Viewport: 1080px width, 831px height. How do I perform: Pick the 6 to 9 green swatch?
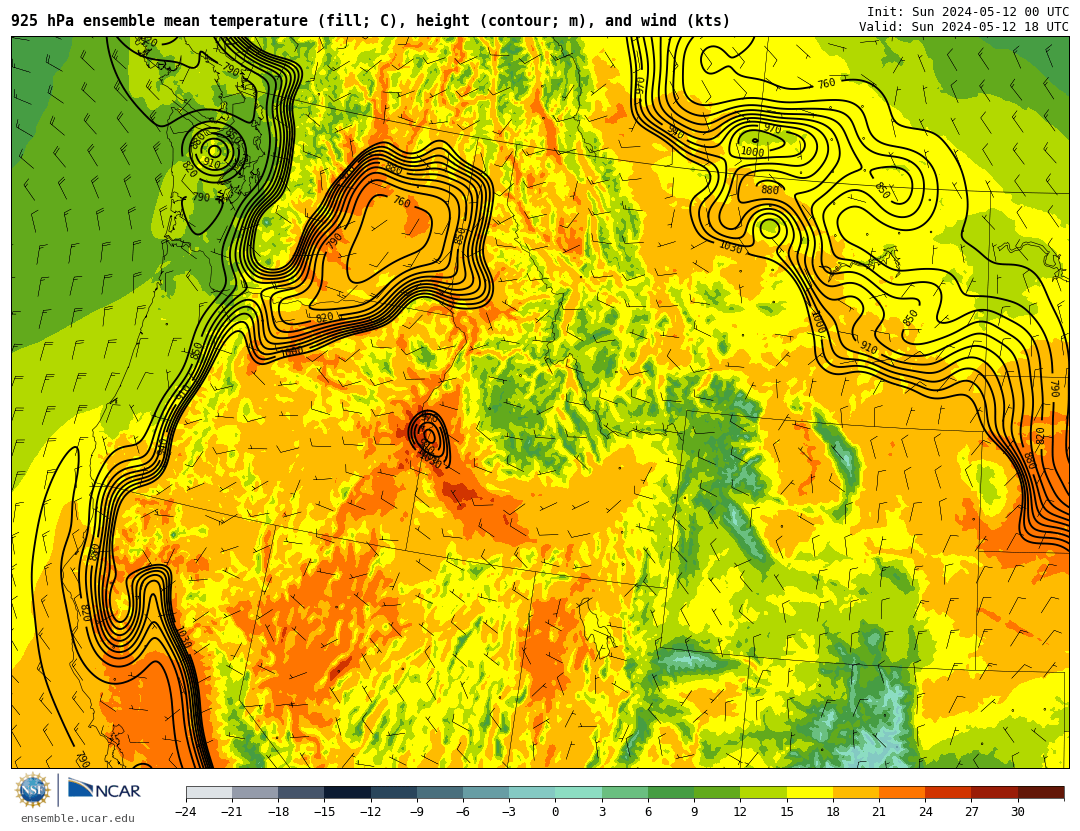click(671, 792)
